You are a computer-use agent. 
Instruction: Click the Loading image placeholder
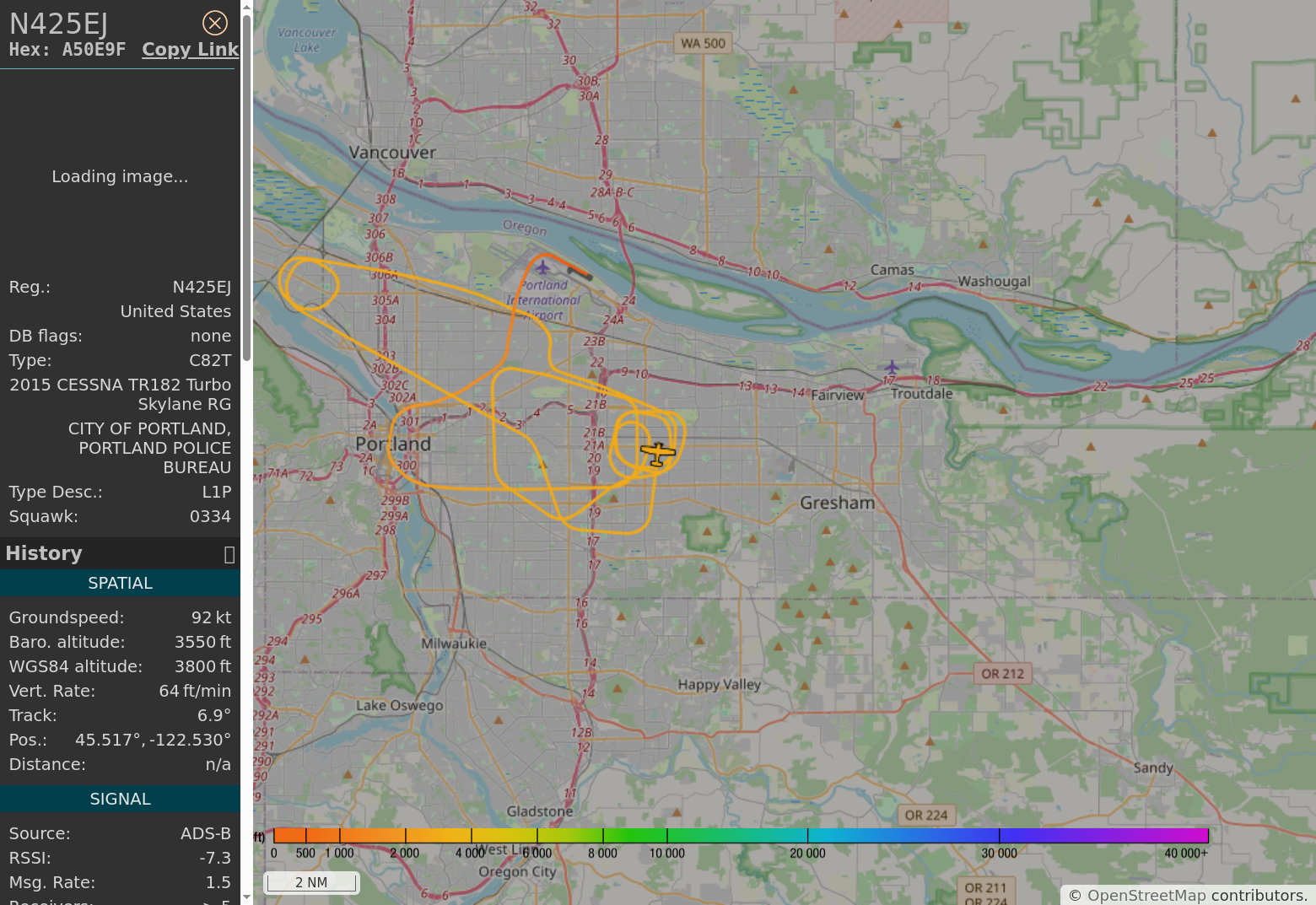pyautogui.click(x=120, y=177)
